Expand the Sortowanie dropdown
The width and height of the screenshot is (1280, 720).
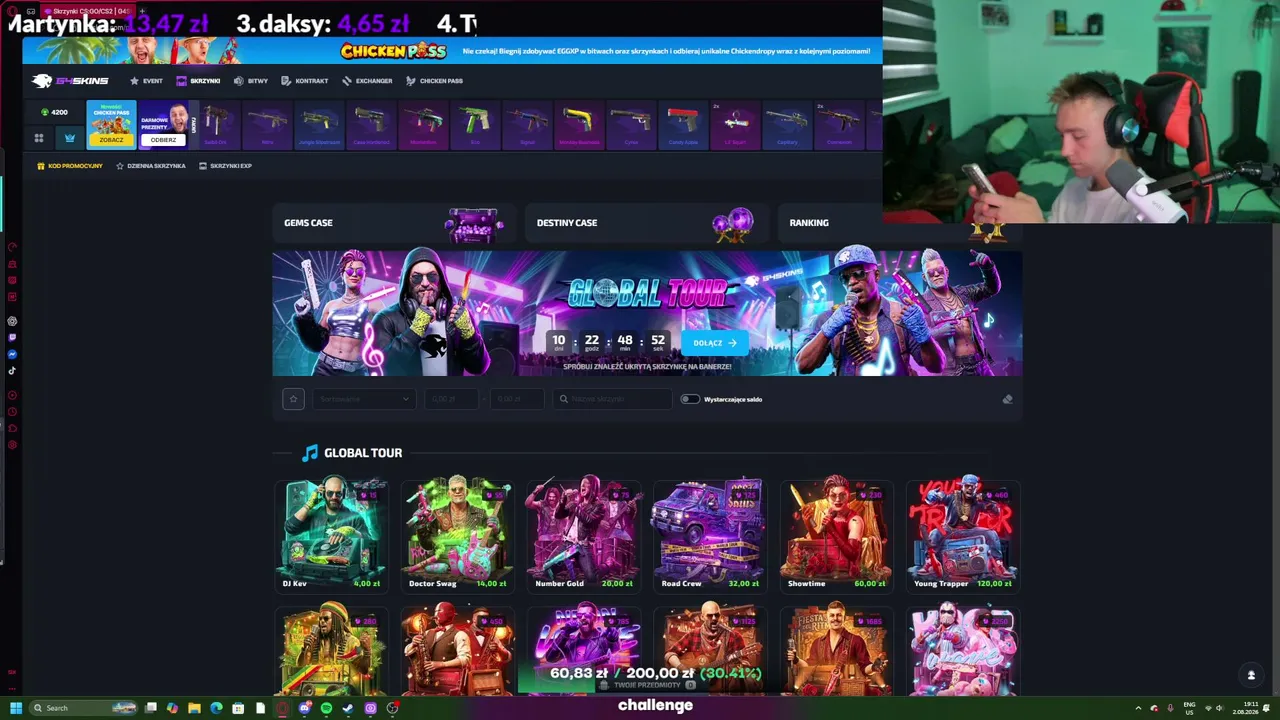tap(363, 399)
